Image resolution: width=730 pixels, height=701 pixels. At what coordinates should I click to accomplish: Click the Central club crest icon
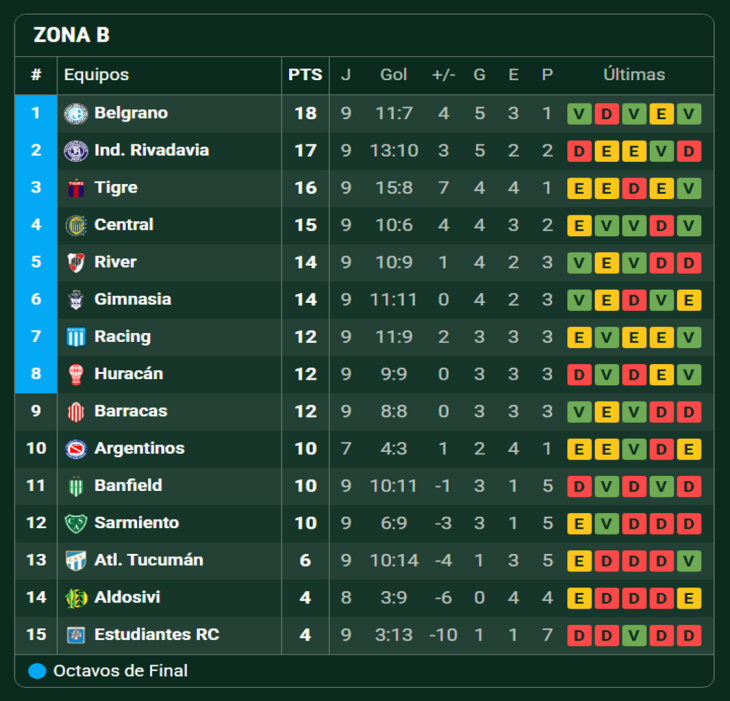point(76,225)
